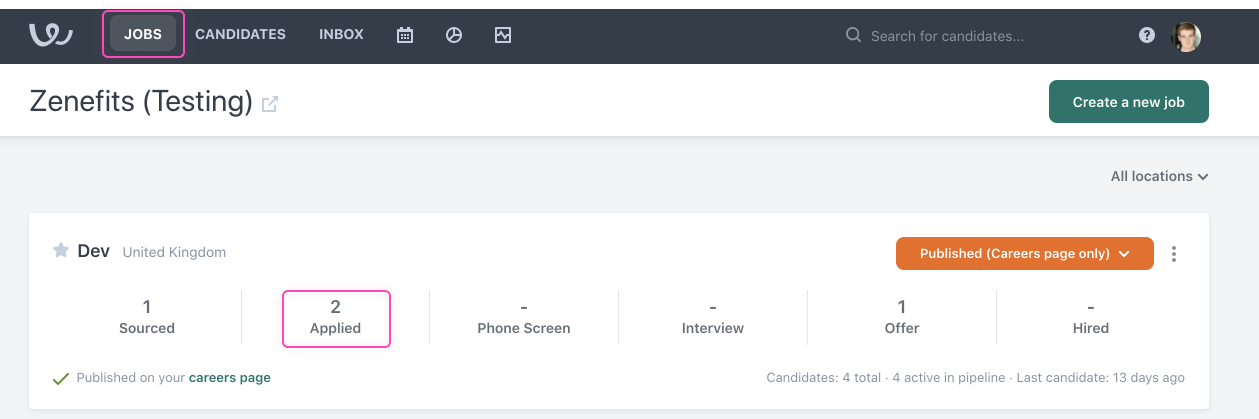Open the Dev job three-dot menu
The image size is (1259, 419).
(x=1174, y=254)
